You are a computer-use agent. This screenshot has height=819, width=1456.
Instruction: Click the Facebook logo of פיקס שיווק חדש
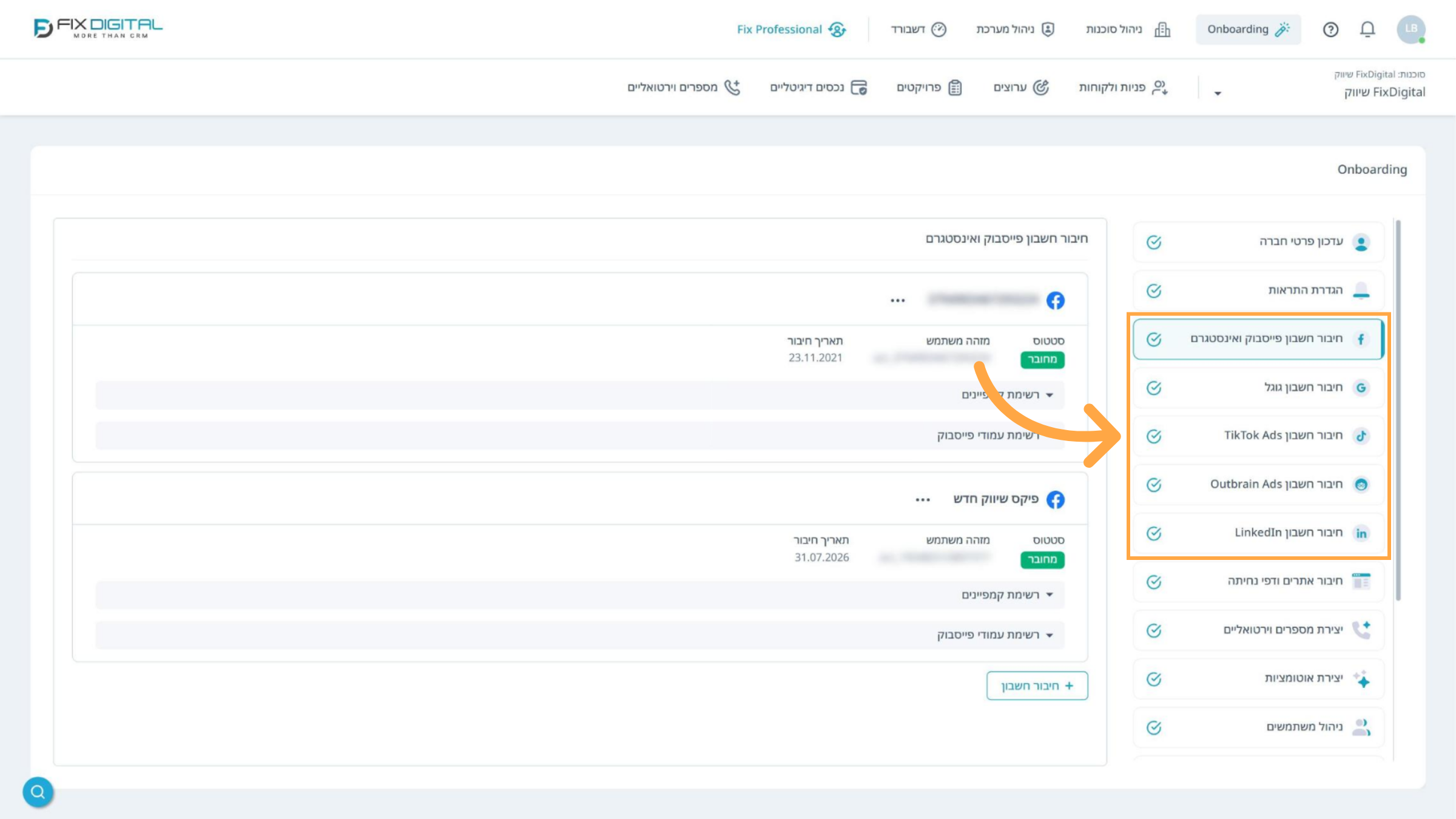pyautogui.click(x=1056, y=499)
